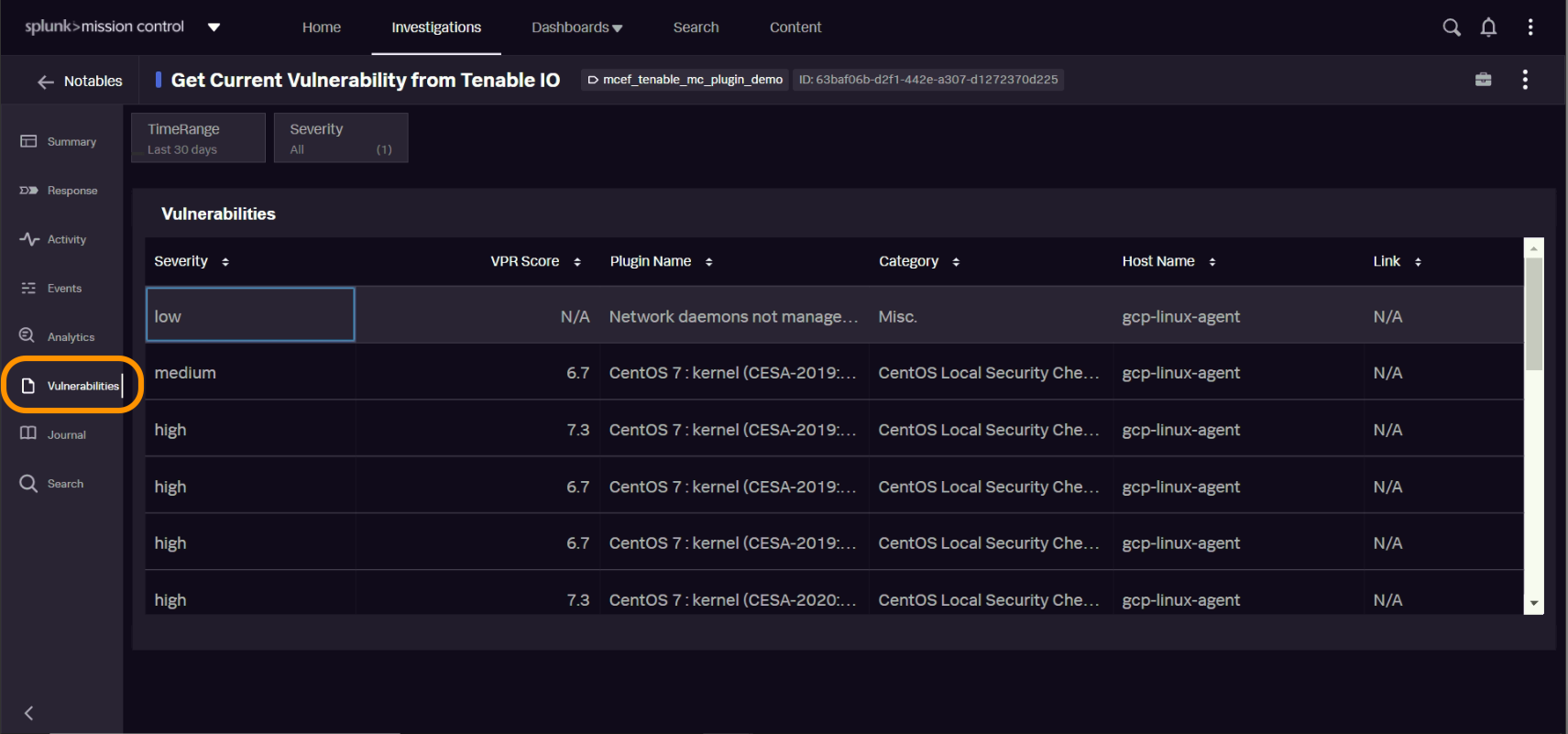This screenshot has width=1568, height=734.
Task: Expand the Dashboards dropdown menu
Action: coord(577,27)
